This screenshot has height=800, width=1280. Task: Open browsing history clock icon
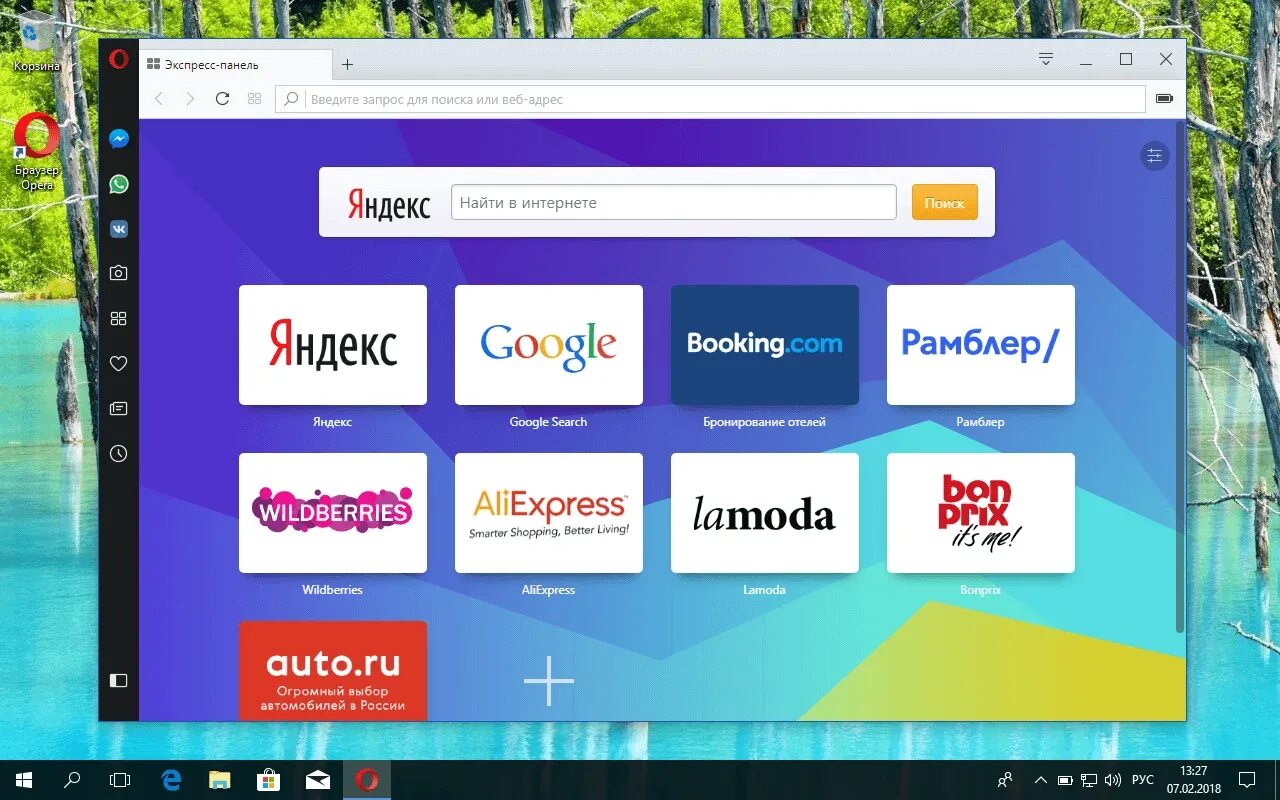[118, 453]
